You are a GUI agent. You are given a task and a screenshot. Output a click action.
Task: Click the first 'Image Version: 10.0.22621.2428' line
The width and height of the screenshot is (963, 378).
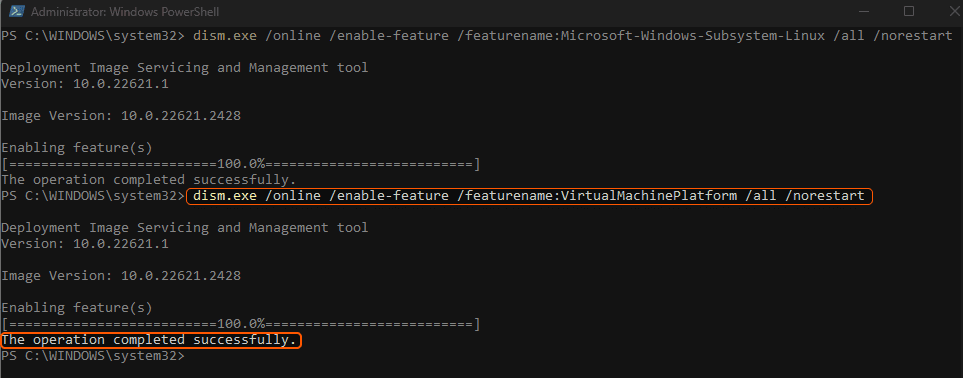pos(121,116)
